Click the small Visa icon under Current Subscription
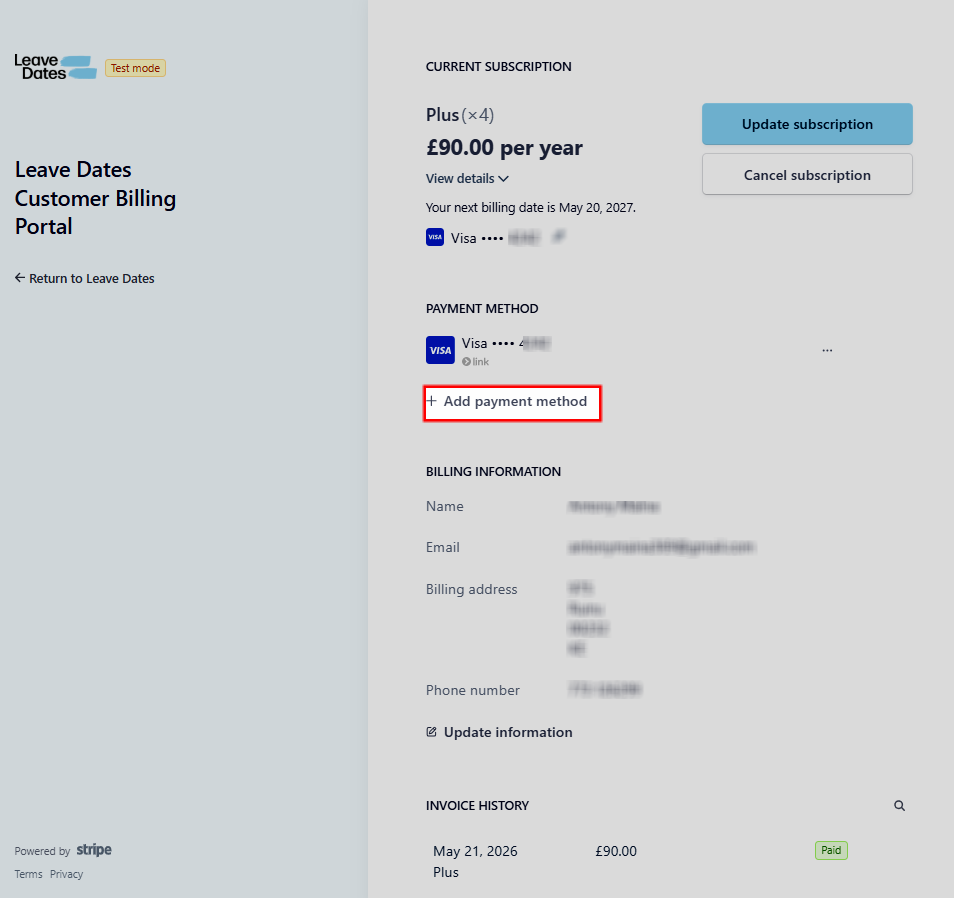Viewport: 954px width, 898px height. click(434, 237)
